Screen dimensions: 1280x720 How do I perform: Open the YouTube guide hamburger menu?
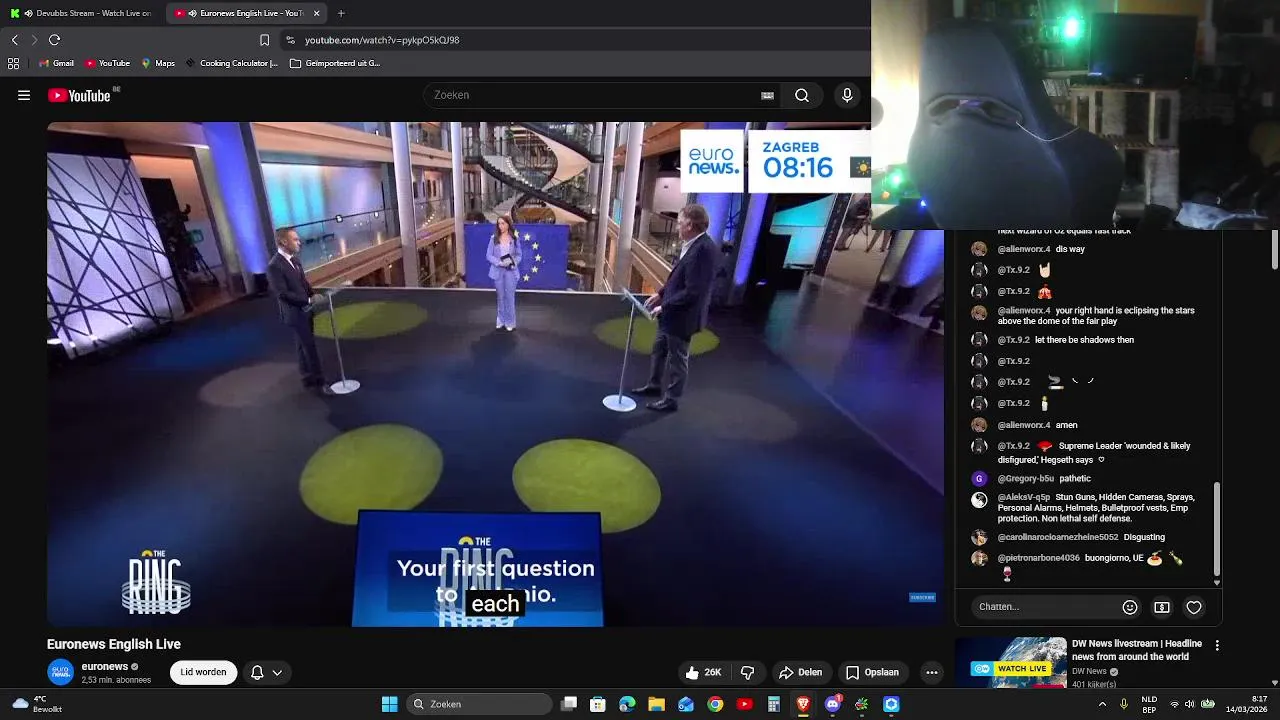coord(24,95)
